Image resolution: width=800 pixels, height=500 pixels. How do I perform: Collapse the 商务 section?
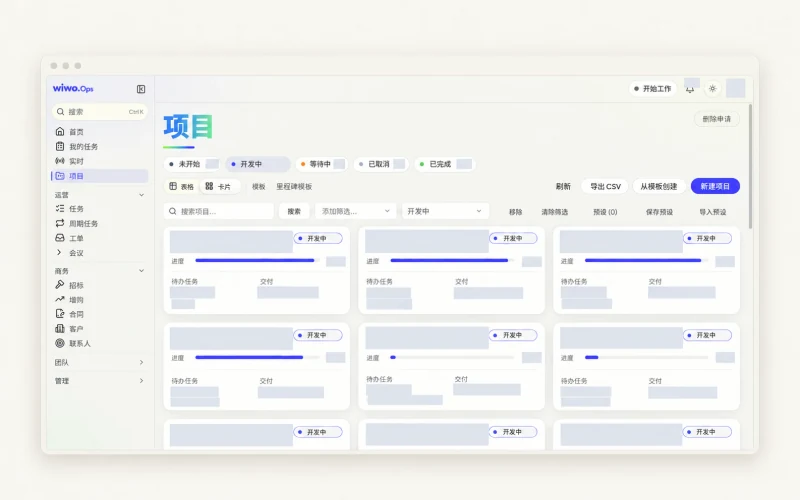tap(141, 271)
